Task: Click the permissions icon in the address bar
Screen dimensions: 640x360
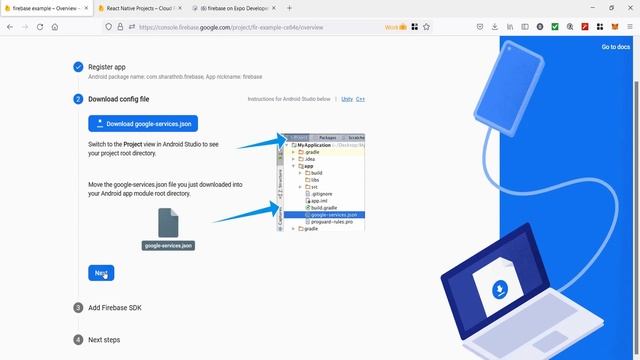Action: 132,27
